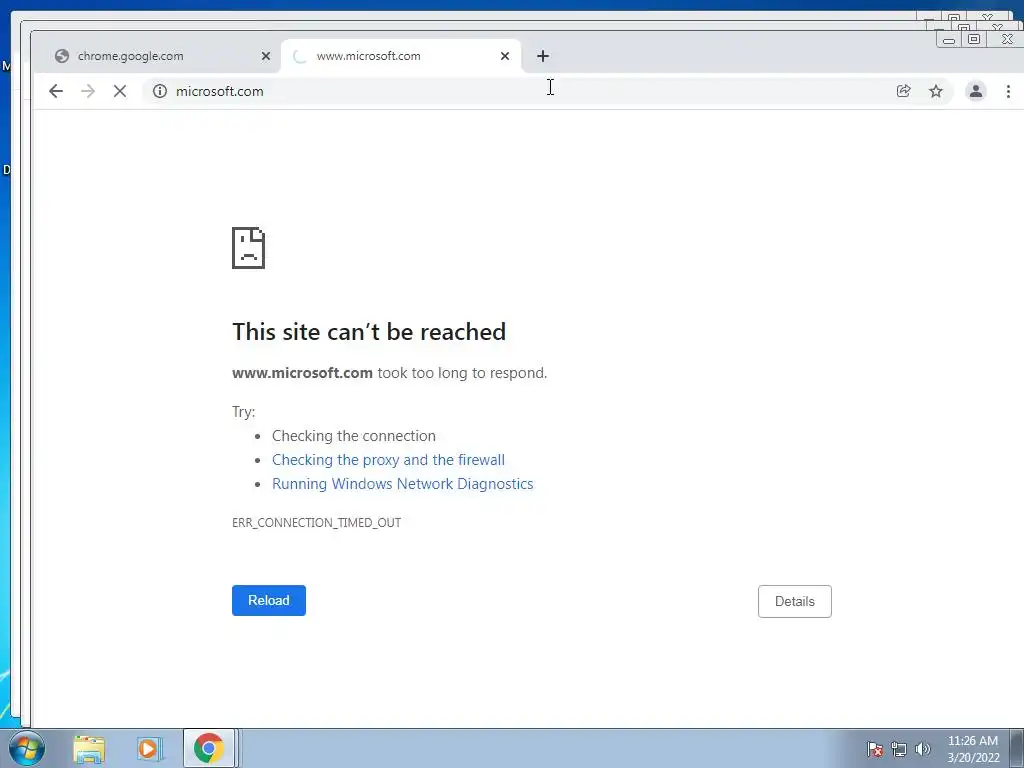Viewport: 1024px width, 768px height.
Task: Run Windows Network Diagnostics link
Action: 402,484
